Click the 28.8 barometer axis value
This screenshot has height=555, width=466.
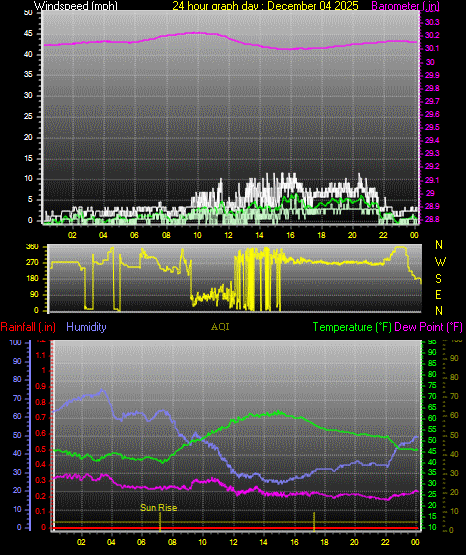pyautogui.click(x=432, y=219)
